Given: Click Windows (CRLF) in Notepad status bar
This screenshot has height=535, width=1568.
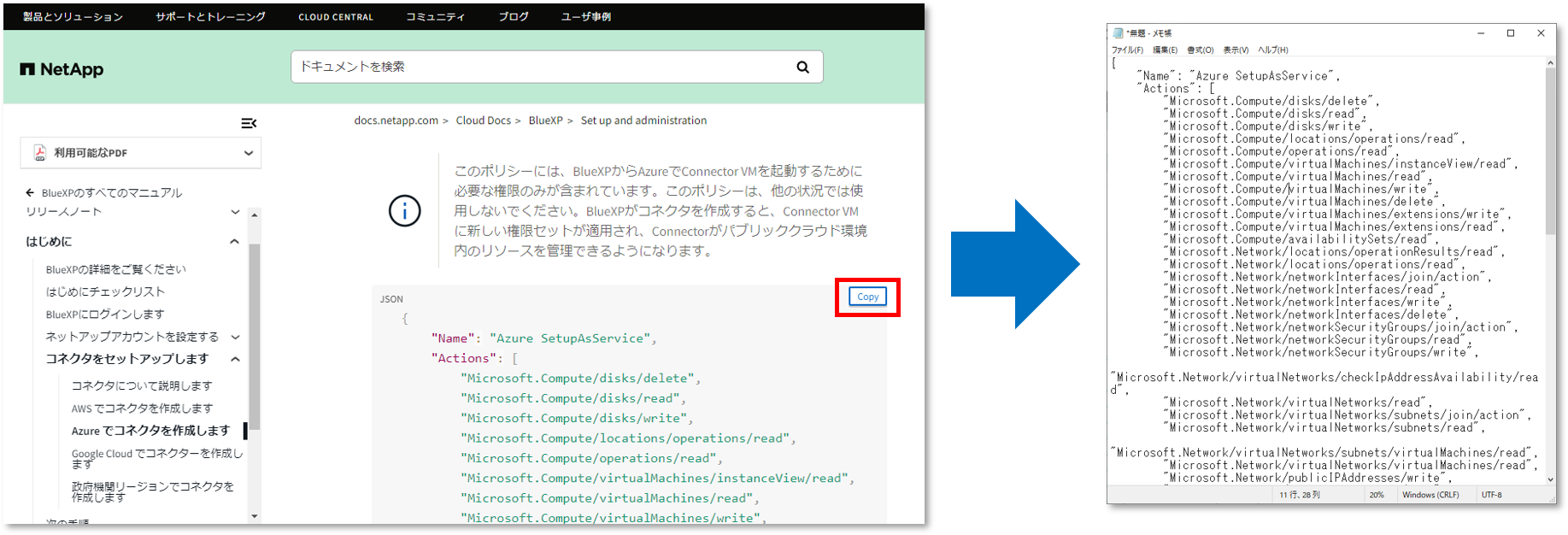Looking at the screenshot, I should 1431,495.
